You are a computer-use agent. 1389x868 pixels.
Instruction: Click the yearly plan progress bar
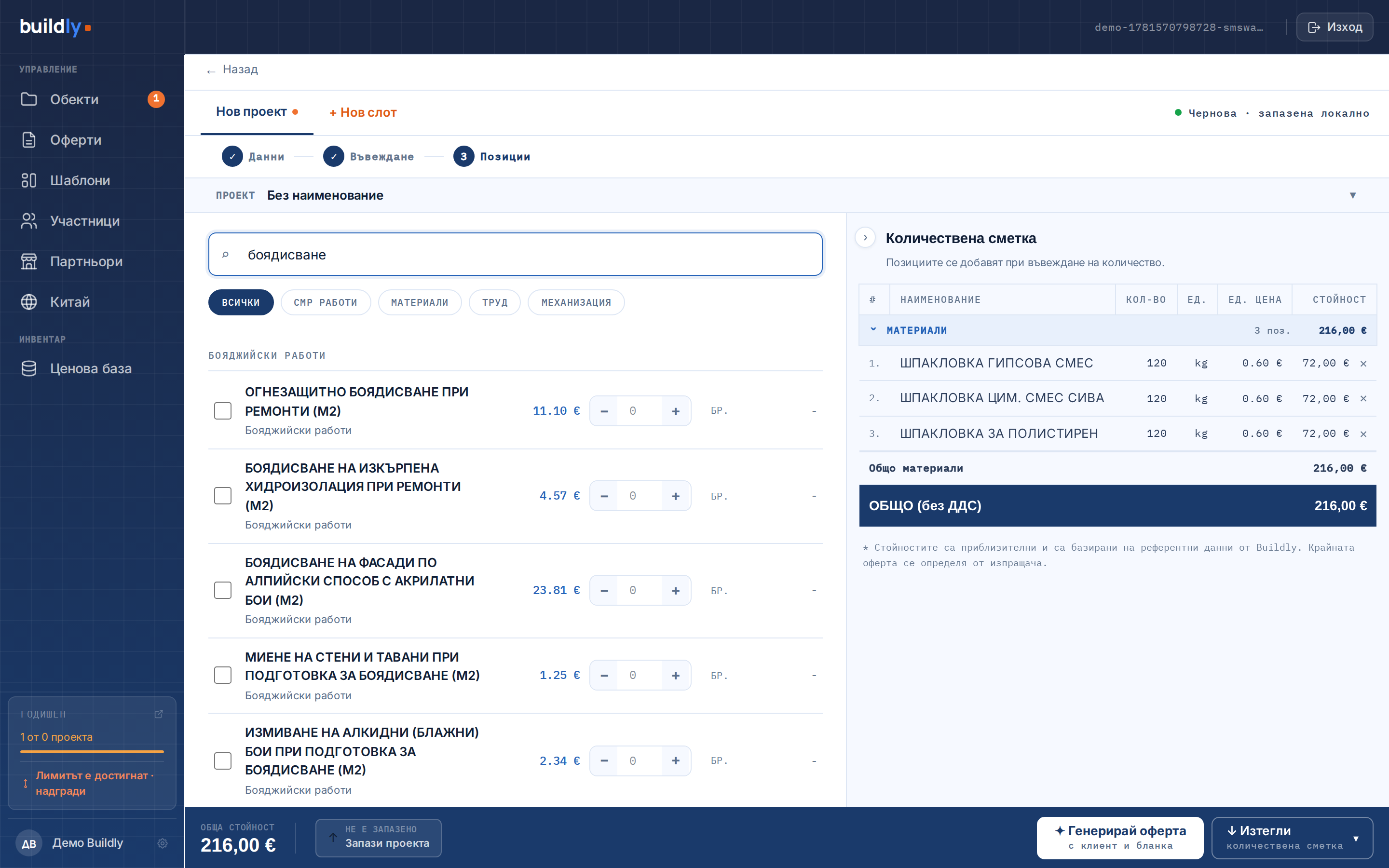92,751
